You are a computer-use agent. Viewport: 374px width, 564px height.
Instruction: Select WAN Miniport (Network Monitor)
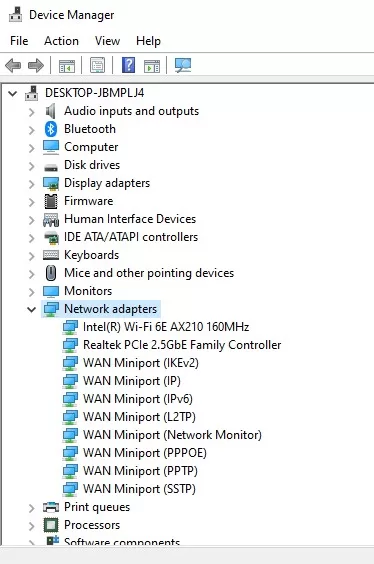[172, 435]
